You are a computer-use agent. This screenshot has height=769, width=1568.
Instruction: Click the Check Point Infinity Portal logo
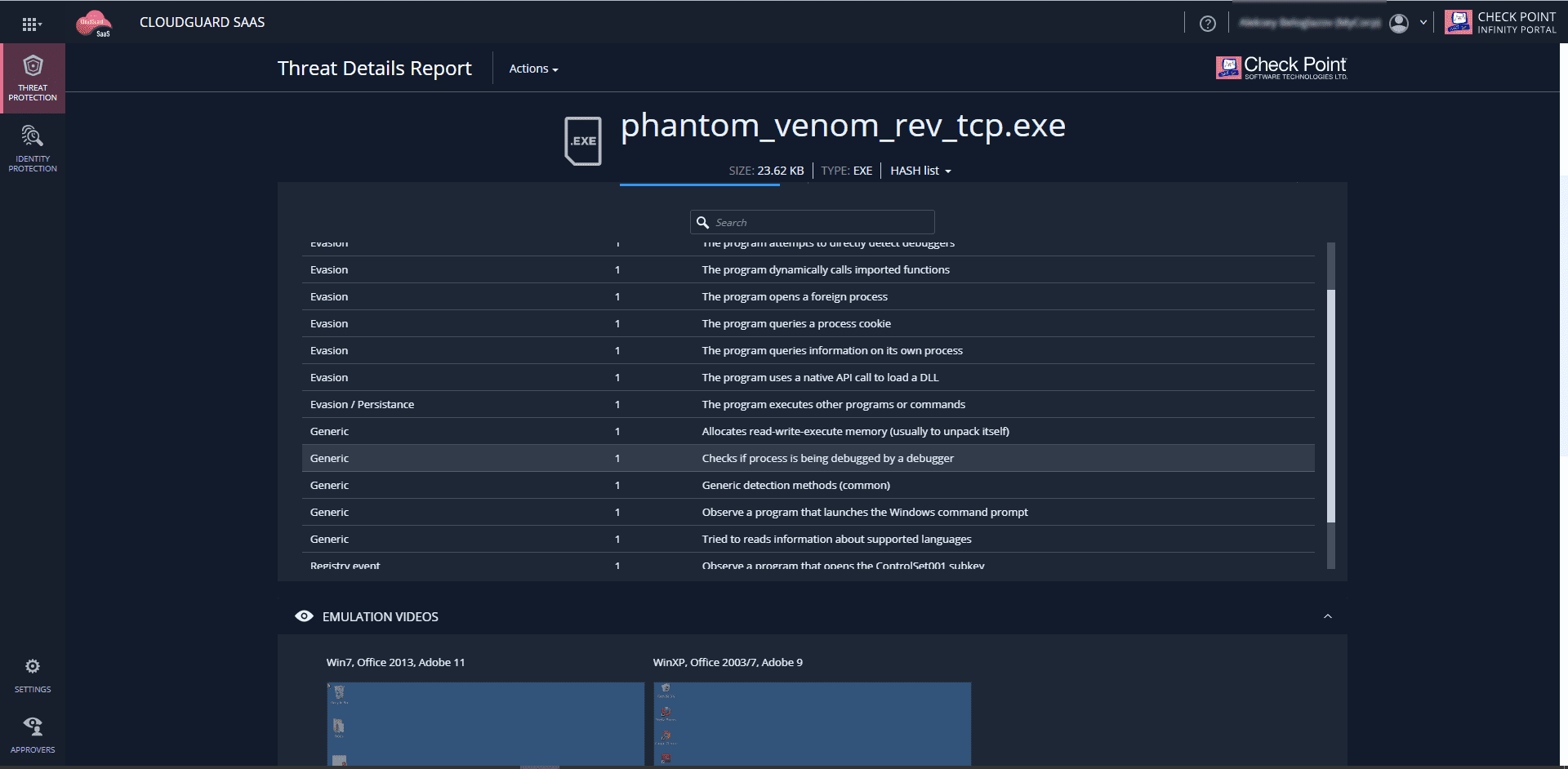pyautogui.click(x=1500, y=22)
